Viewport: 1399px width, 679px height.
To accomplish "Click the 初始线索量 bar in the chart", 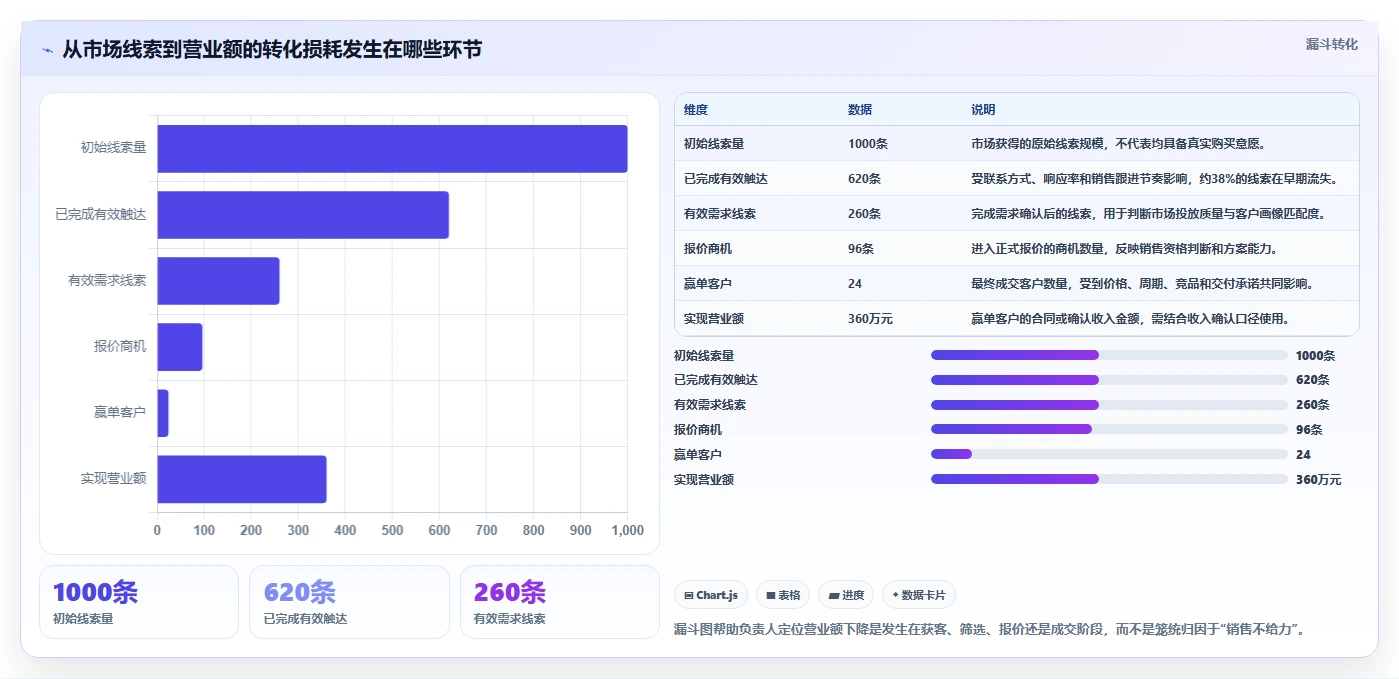I will tap(392, 148).
